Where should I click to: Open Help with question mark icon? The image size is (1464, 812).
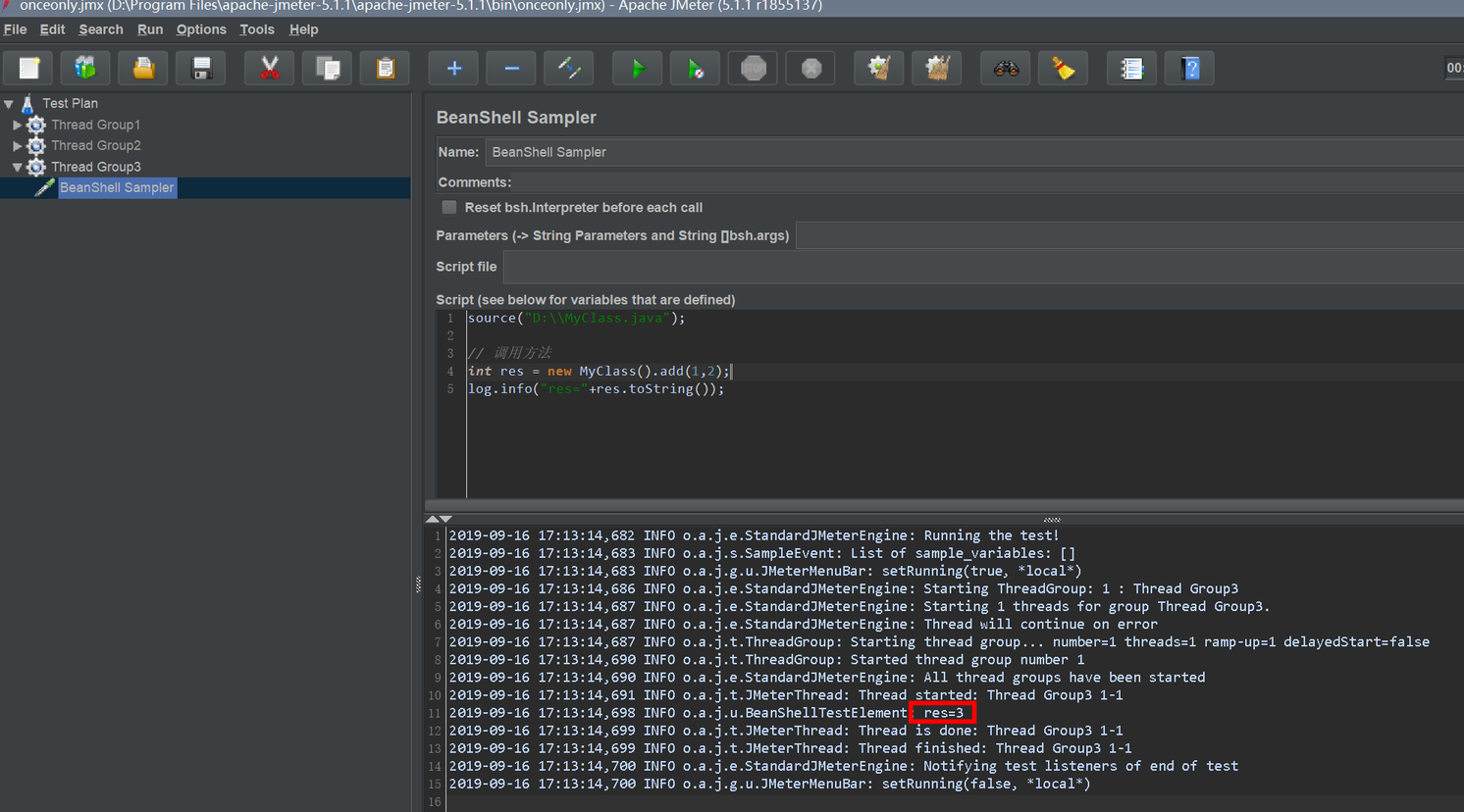click(1189, 69)
